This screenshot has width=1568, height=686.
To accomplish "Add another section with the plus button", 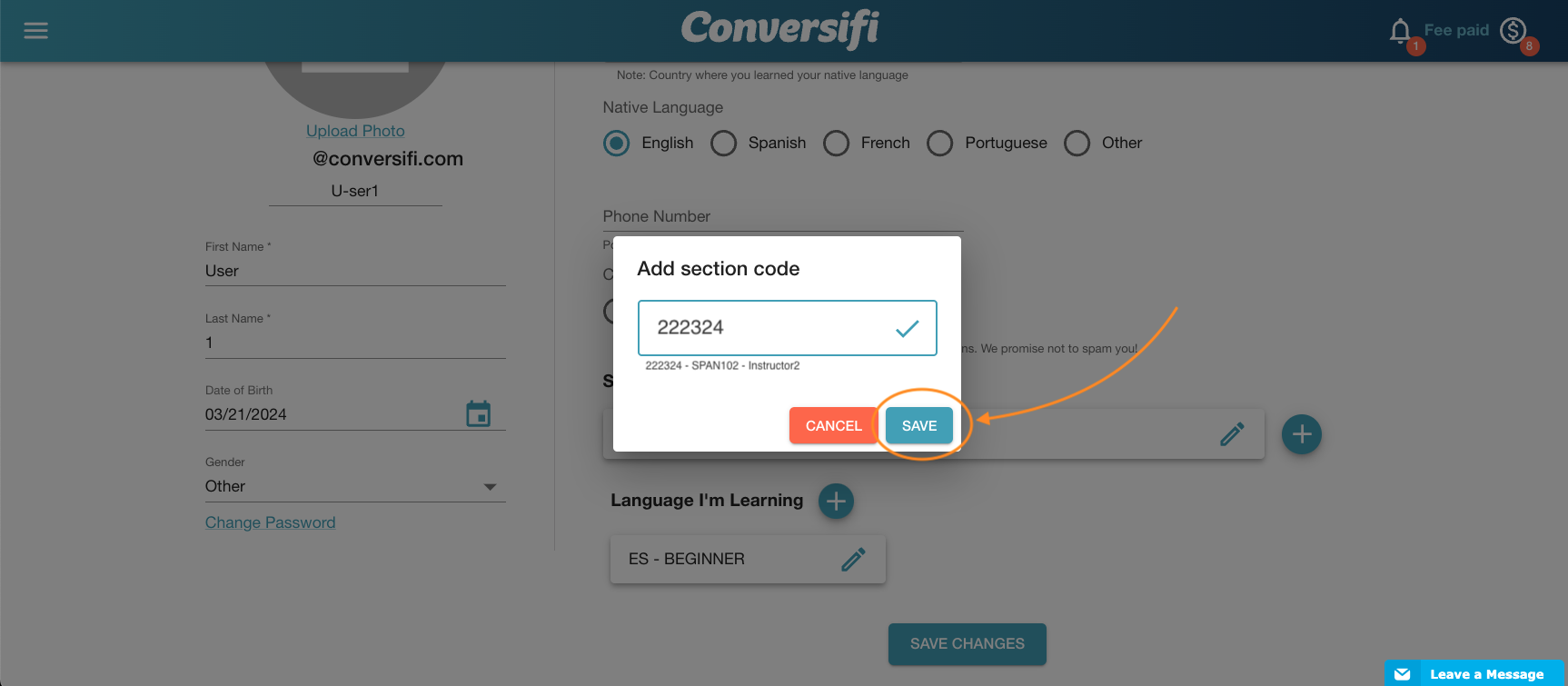I will tap(1301, 434).
